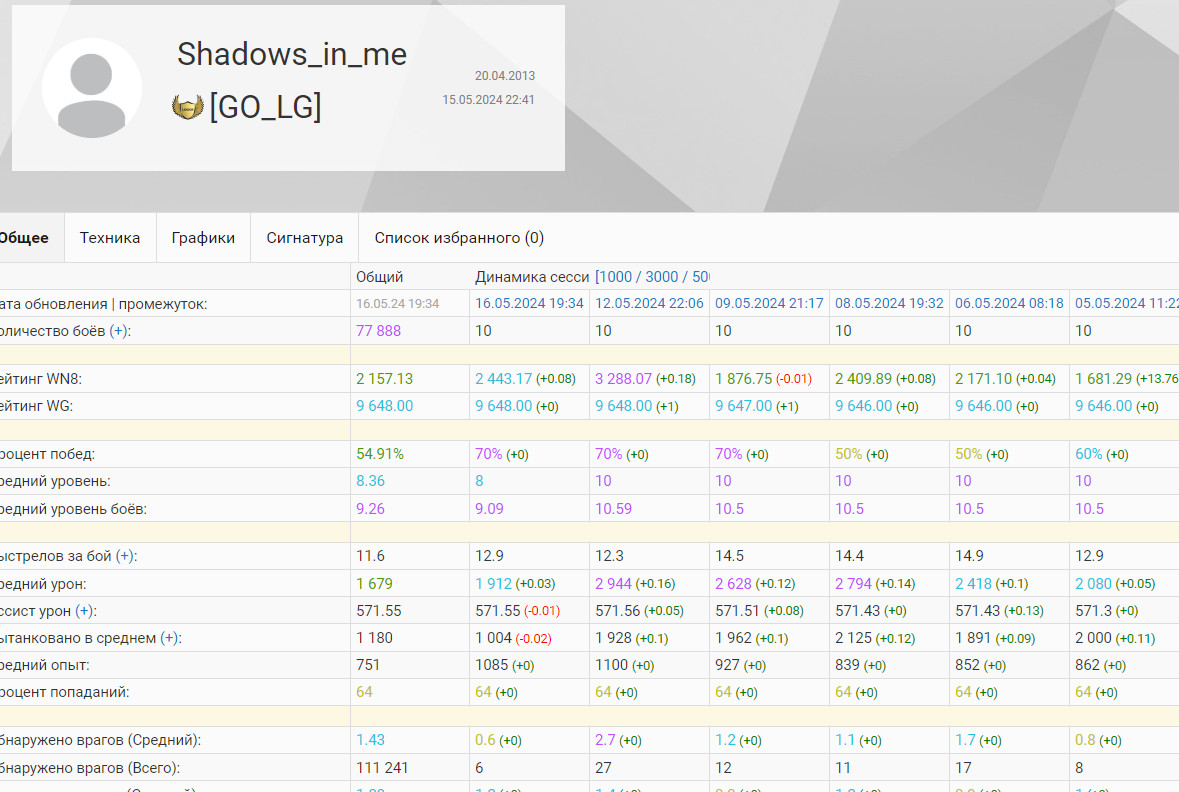Click the Shadows_in_me player name
Viewport: 1179px width, 792px height.
pos(292,54)
